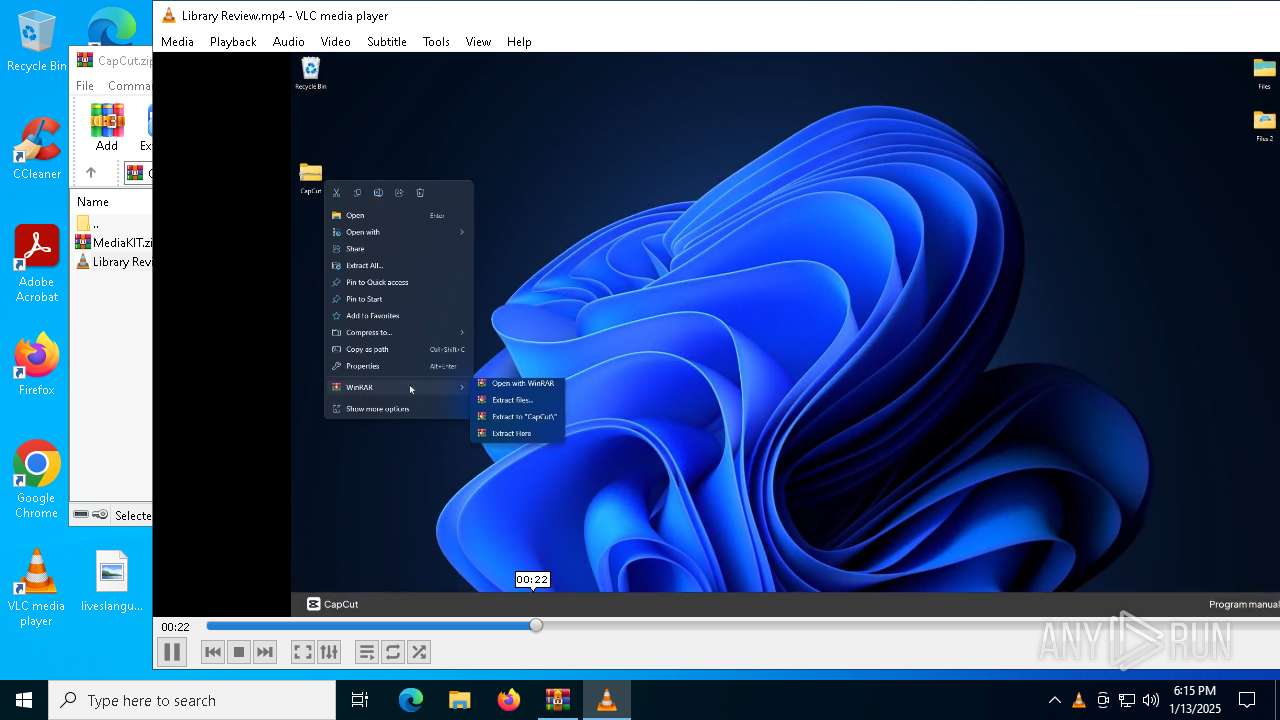The width and height of the screenshot is (1280, 720).
Task: Launch Firefox desktop shortcut
Action: 37,365
